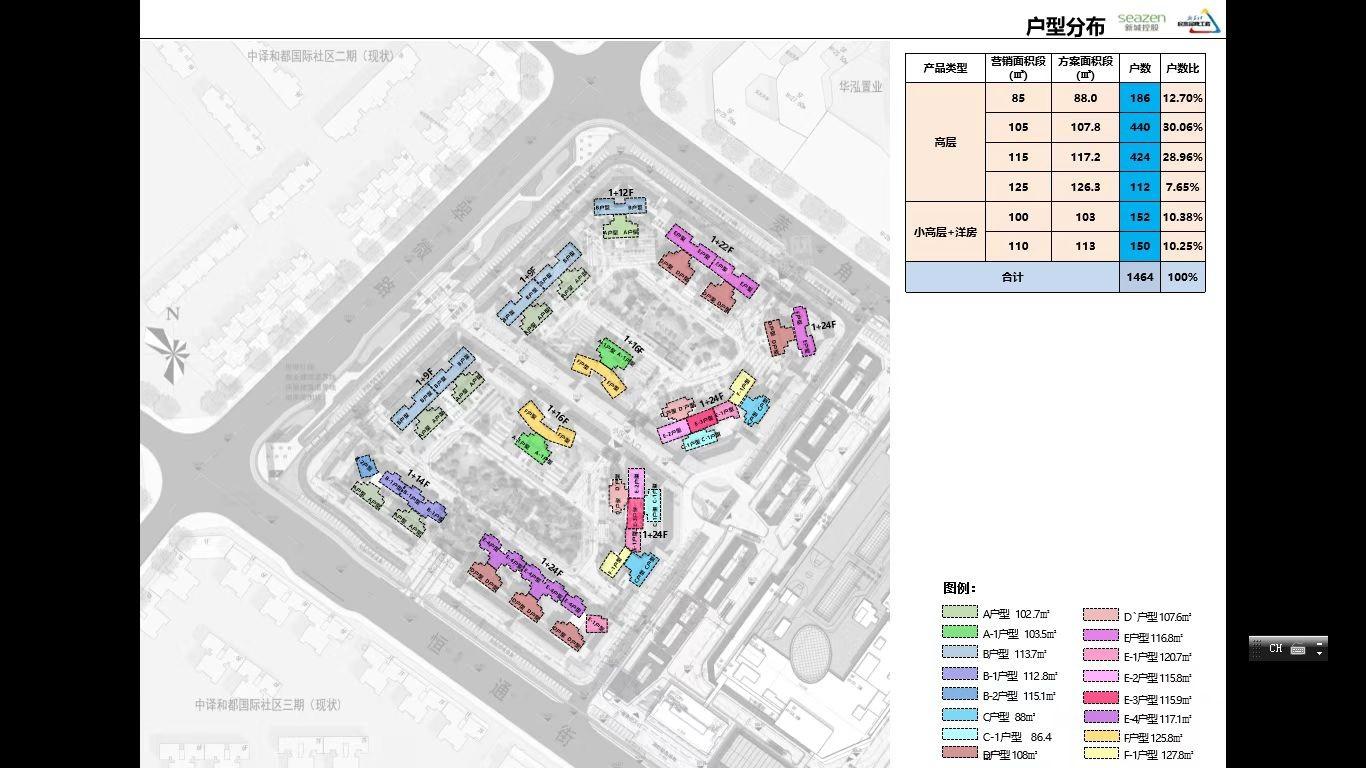Click the 华泓置业 map label
1366x768 pixels.
pyautogui.click(x=861, y=87)
